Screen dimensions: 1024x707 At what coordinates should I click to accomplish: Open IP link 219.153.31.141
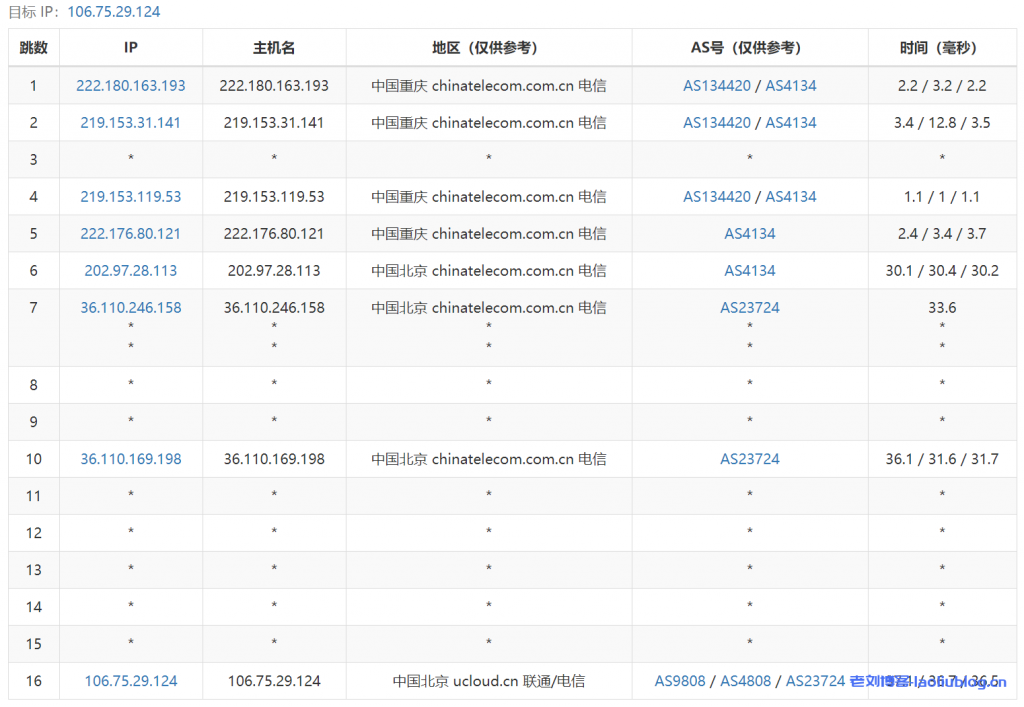coord(131,123)
